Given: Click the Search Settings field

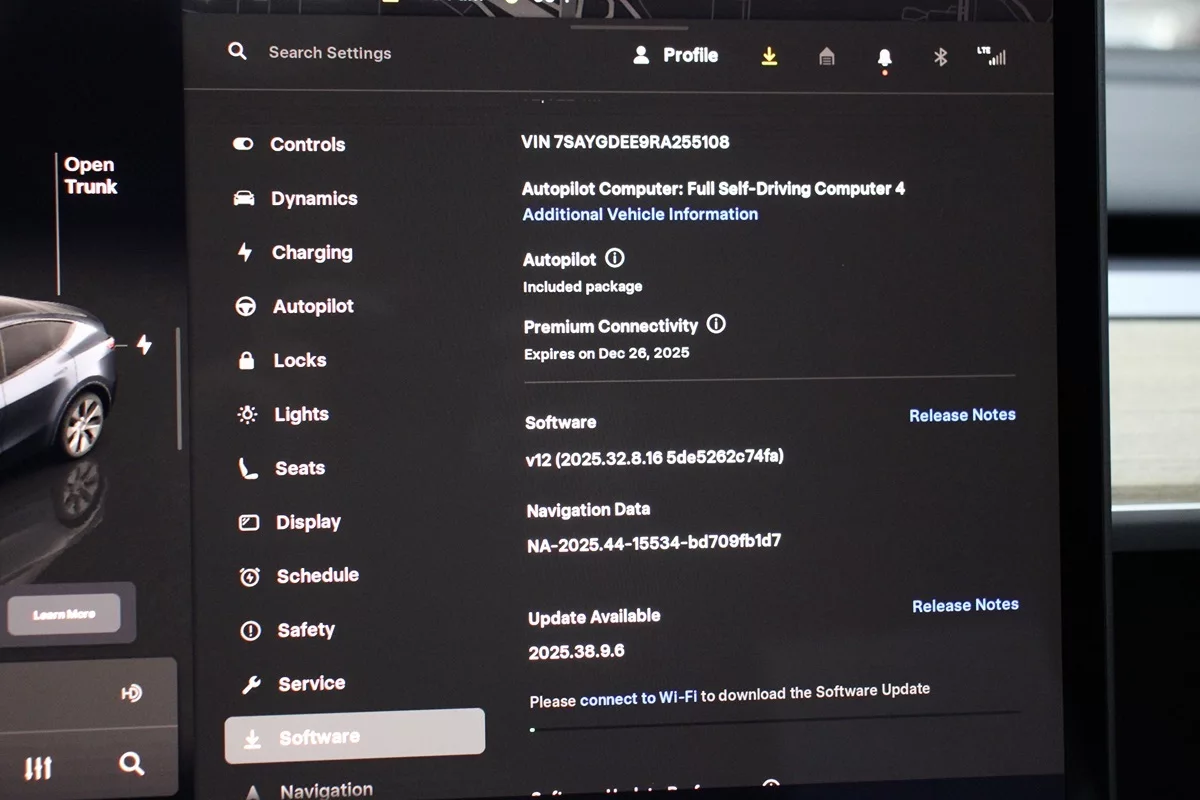Looking at the screenshot, I should [329, 53].
